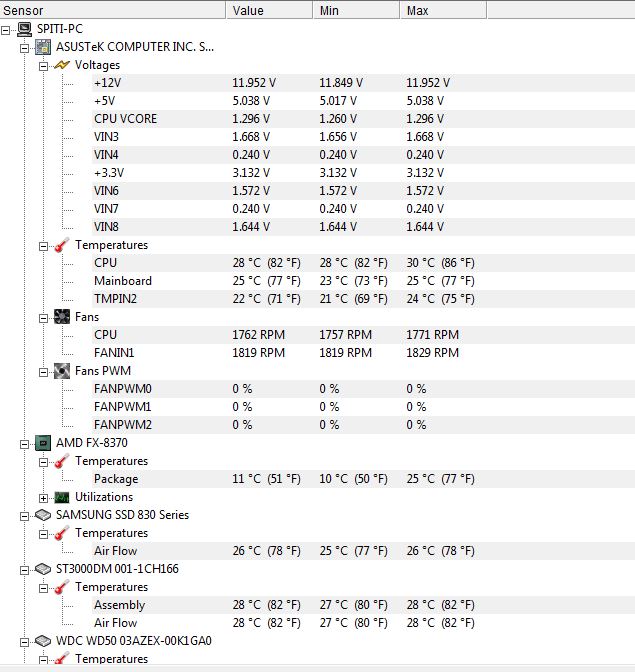
Task: Click the Fans PWM icon
Action: pos(62,371)
